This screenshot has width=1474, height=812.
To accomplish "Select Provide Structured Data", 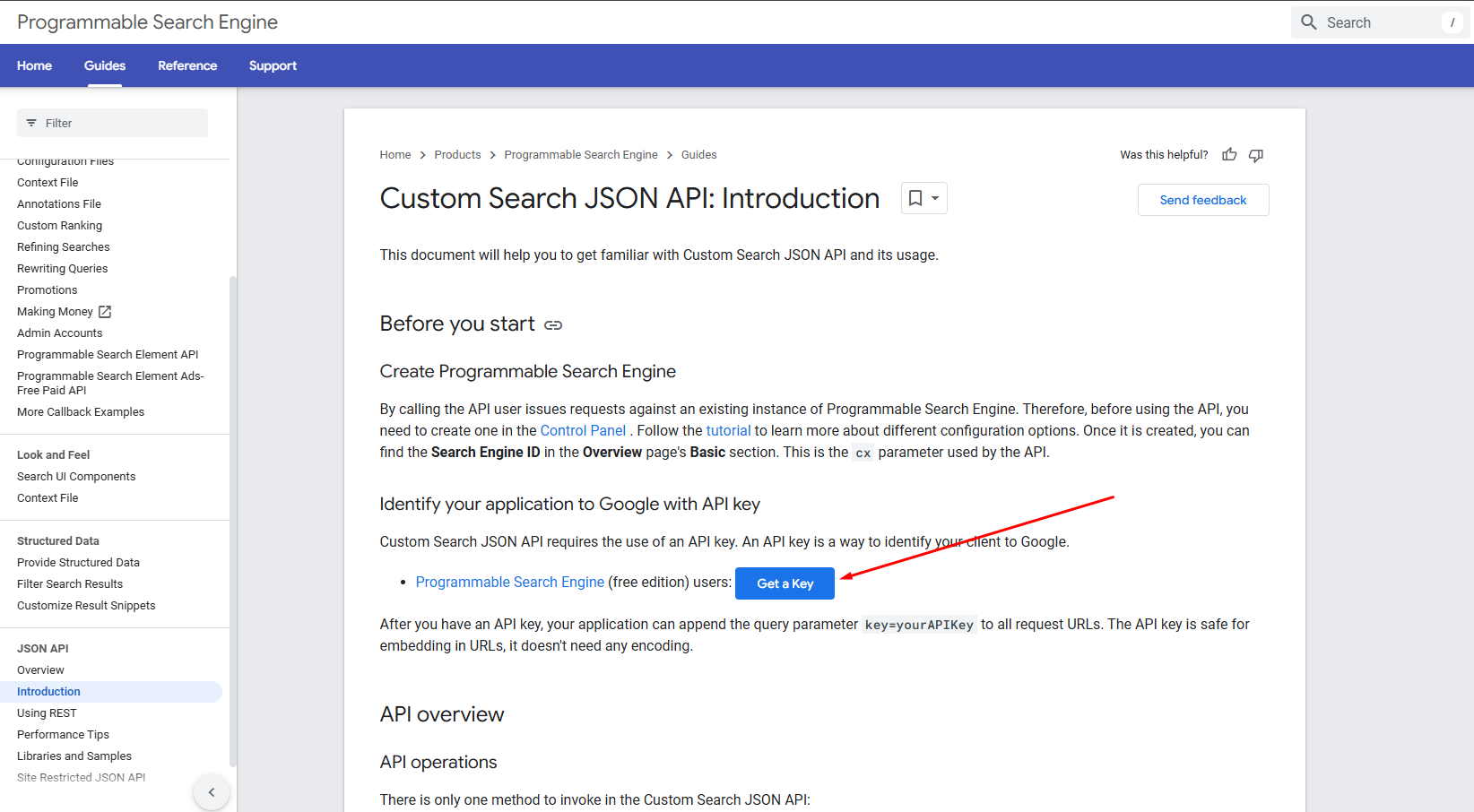I will tap(78, 563).
